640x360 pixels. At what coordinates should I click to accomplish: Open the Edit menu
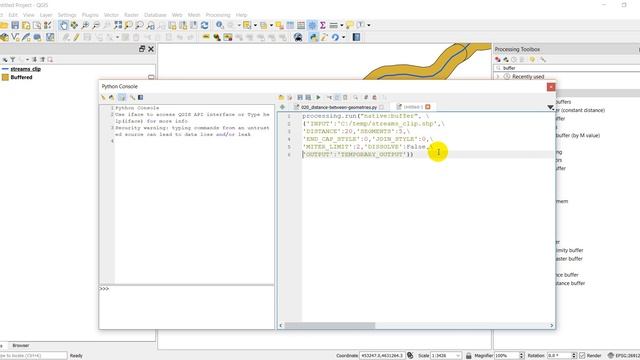tap(13, 15)
